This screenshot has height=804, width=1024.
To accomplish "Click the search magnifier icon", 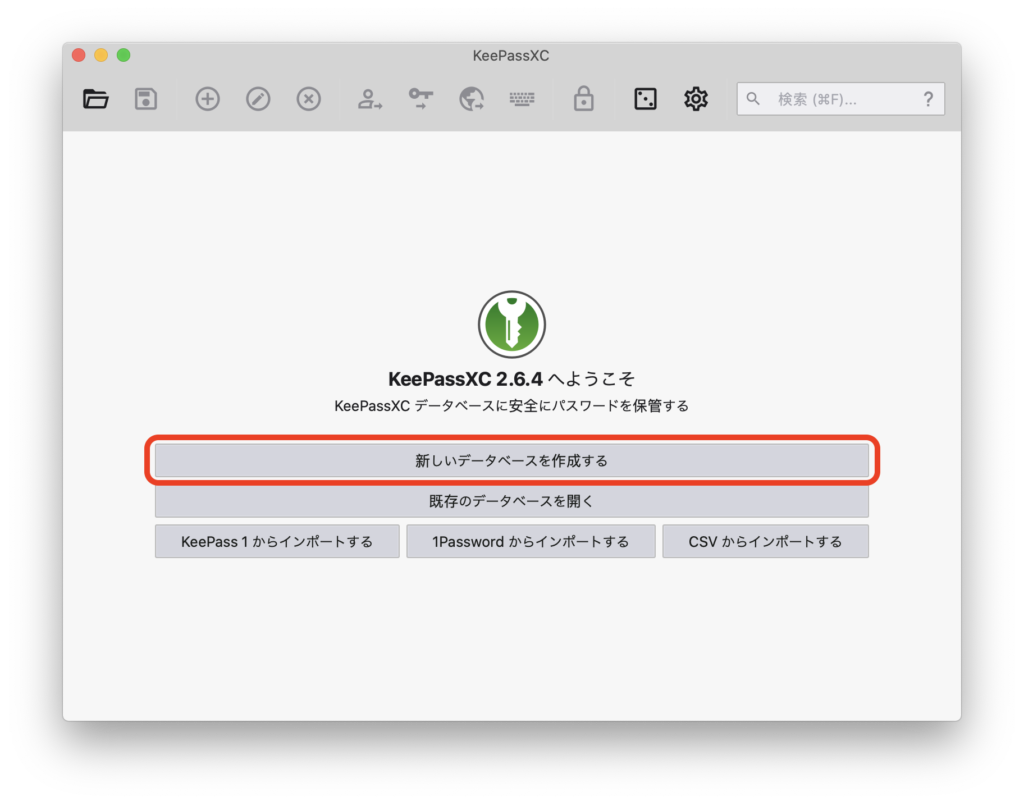I will click(x=753, y=99).
